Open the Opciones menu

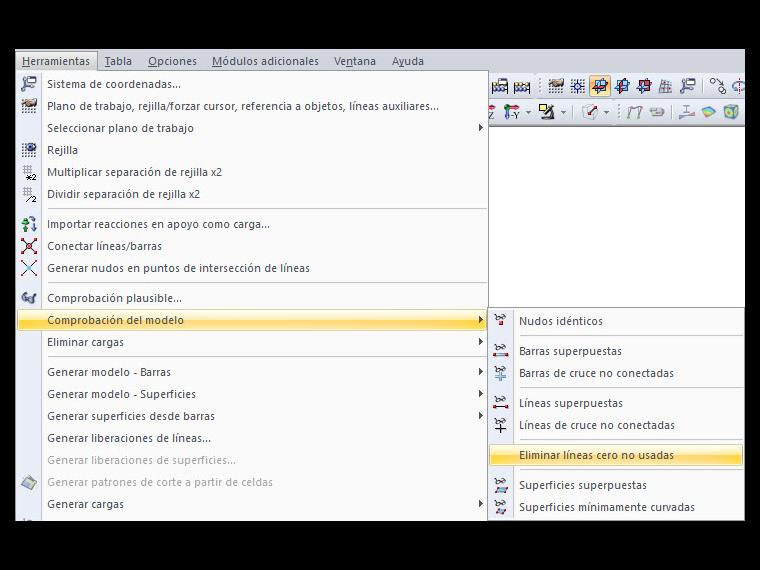click(x=173, y=62)
